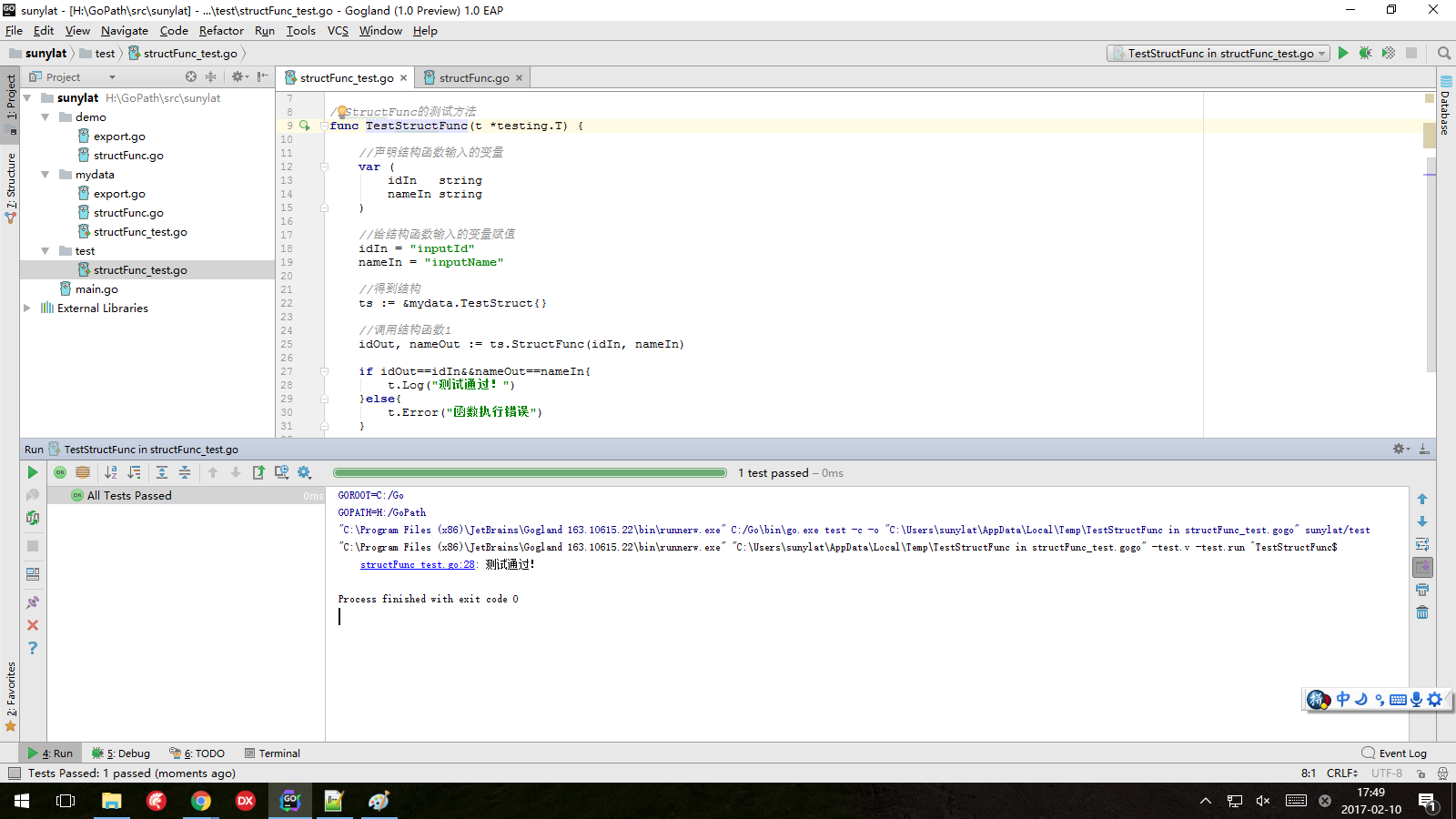Close the Run panel with red X
Image resolution: width=1456 pixels, height=819 pixels.
(33, 625)
